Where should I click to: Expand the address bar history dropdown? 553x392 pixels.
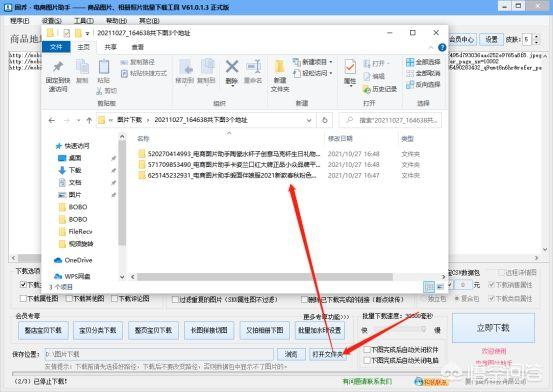coord(309,120)
